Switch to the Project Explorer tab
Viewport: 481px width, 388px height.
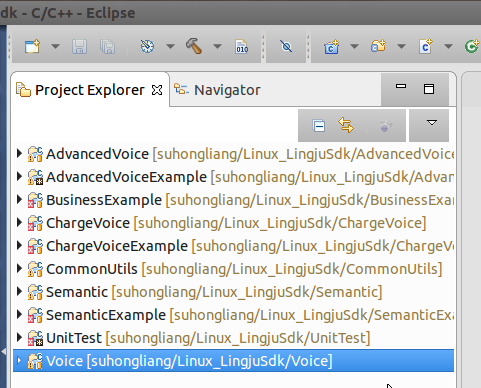(90, 90)
